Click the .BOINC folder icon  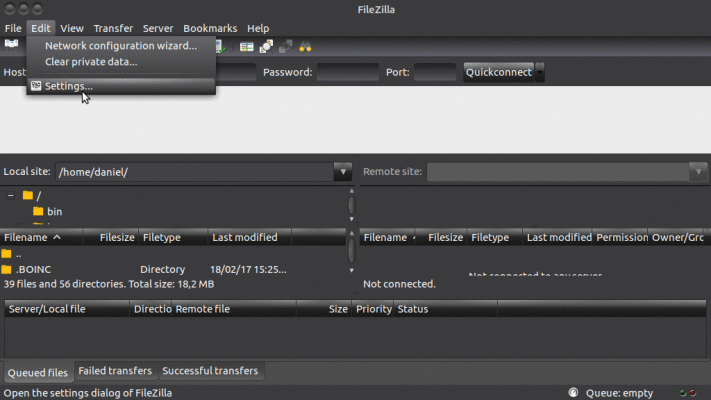7,270
